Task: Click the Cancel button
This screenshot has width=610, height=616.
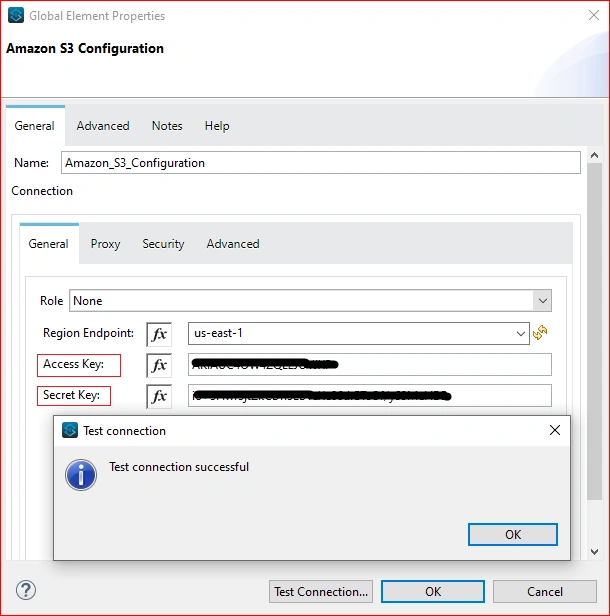Action: 545,592
